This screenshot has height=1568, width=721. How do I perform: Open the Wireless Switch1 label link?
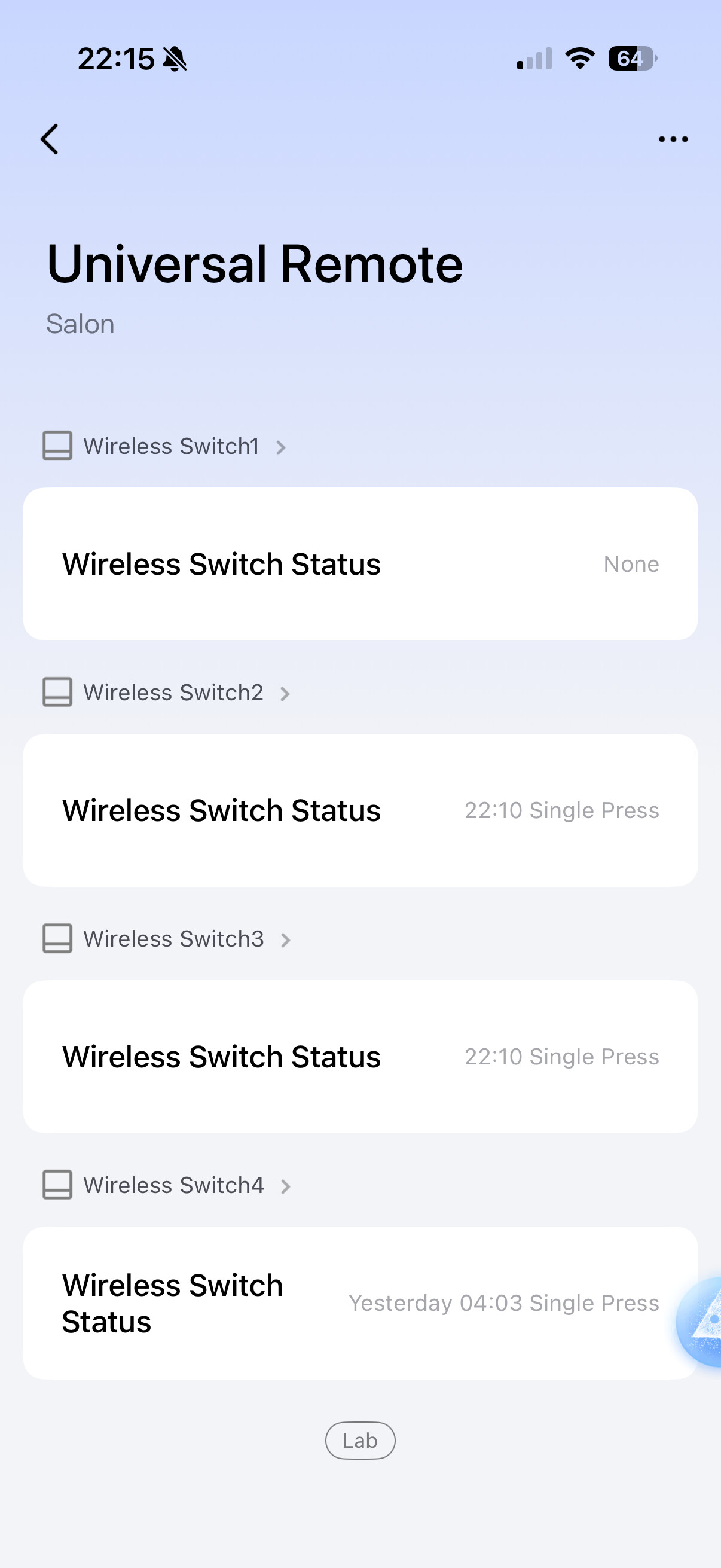click(172, 446)
